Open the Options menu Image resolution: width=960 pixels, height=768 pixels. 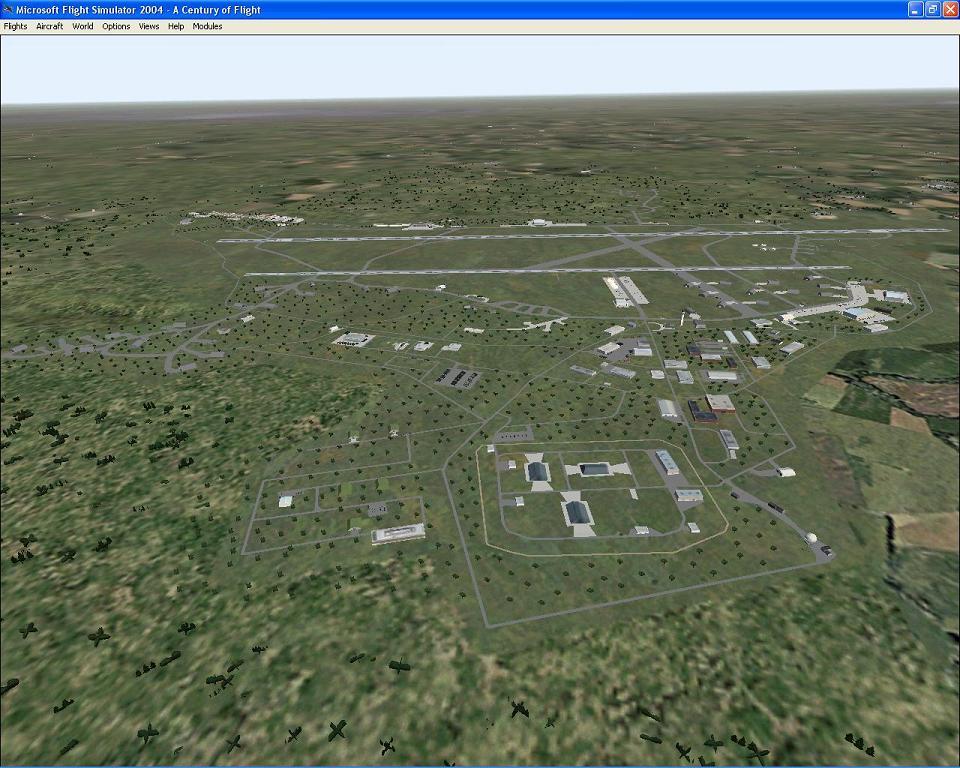[116, 26]
